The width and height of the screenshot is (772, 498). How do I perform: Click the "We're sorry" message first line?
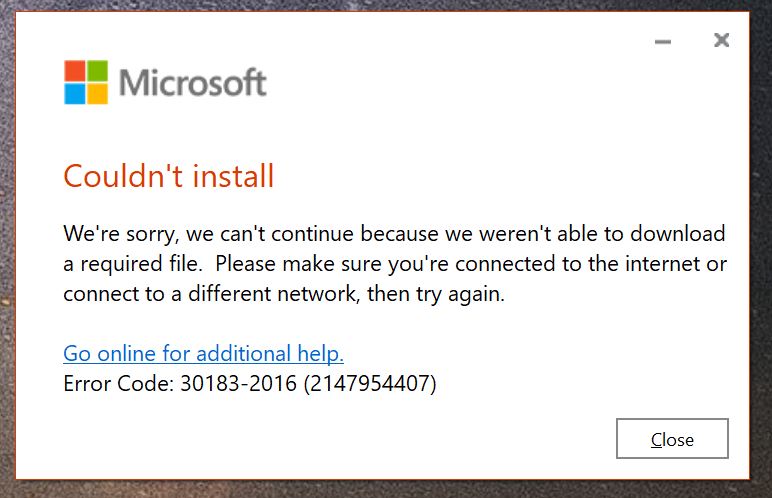click(x=394, y=234)
